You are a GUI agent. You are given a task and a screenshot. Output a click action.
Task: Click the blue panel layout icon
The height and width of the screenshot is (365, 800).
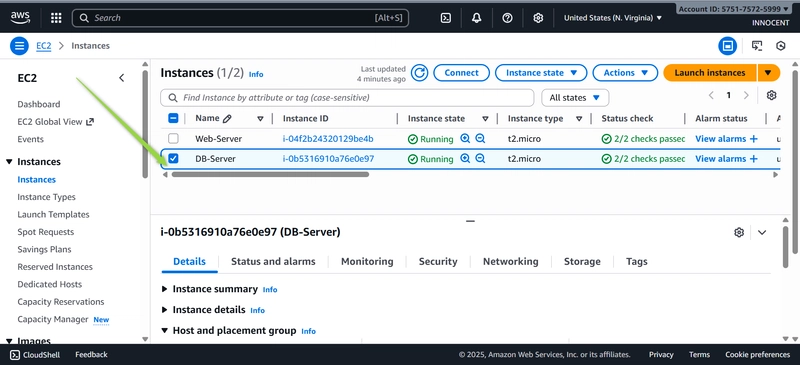728,46
